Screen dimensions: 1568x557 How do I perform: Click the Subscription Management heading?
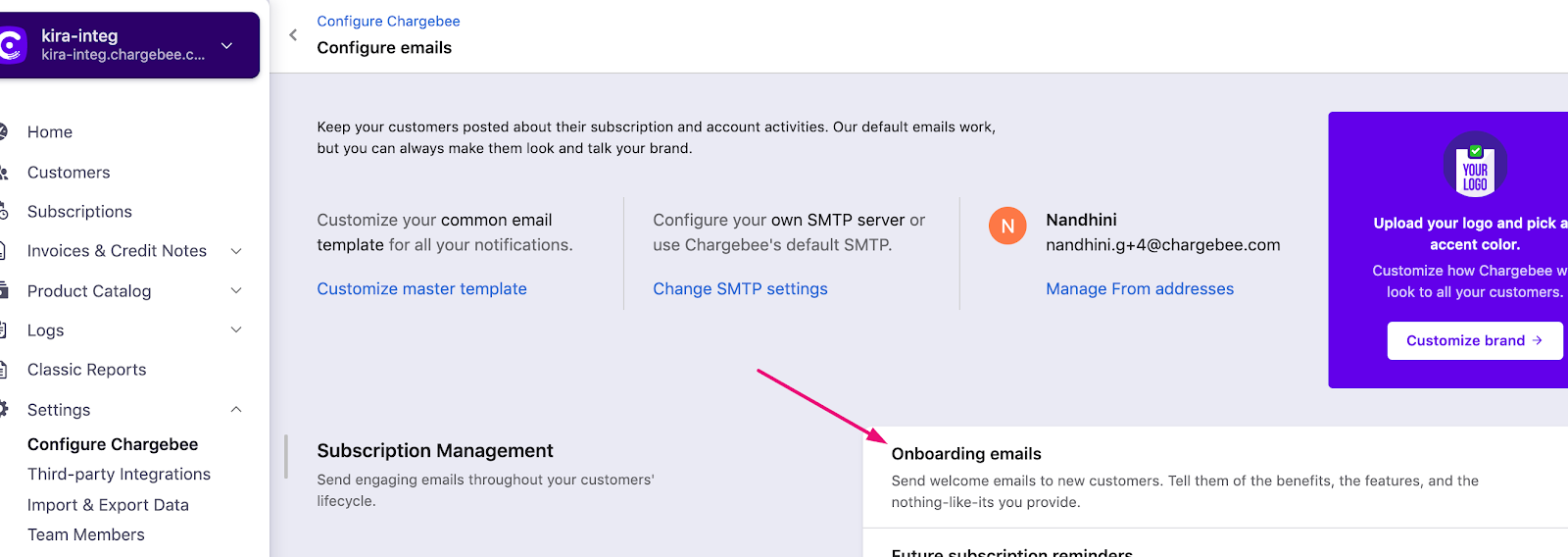coord(435,451)
